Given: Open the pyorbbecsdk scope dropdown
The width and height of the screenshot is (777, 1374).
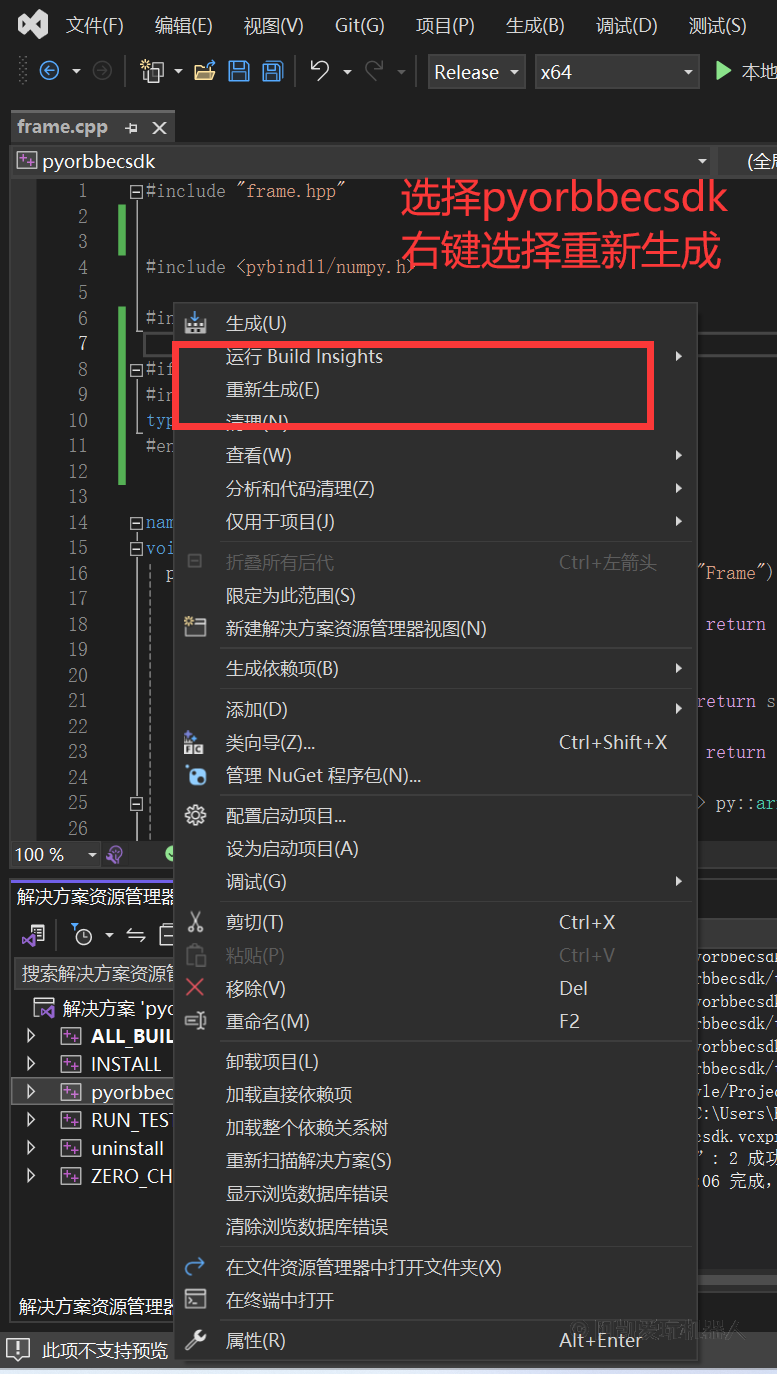Looking at the screenshot, I should pos(362,161).
